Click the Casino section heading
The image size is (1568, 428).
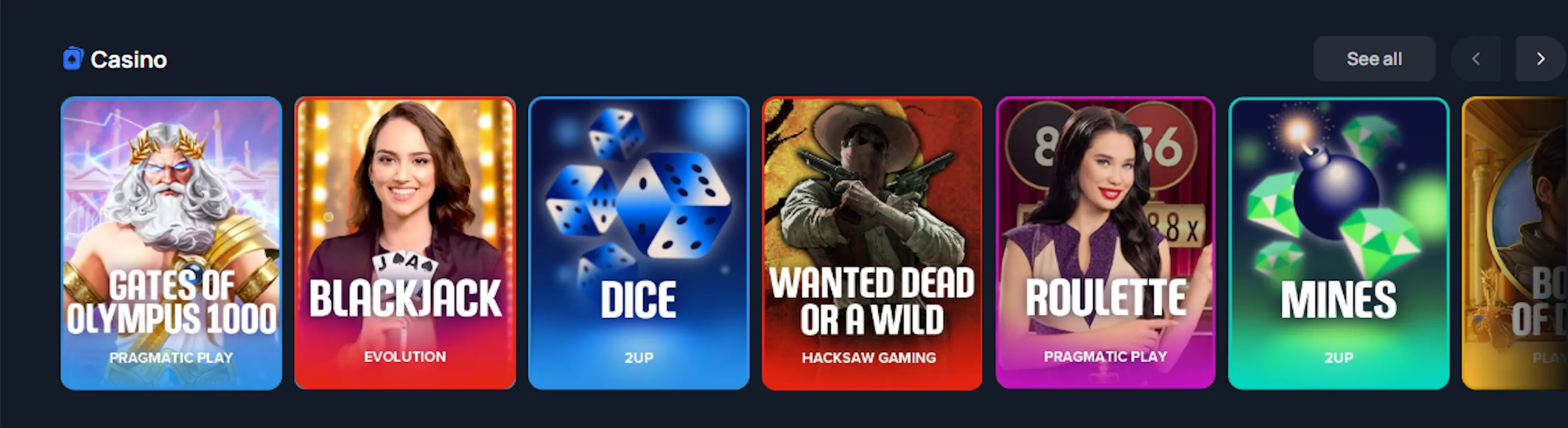click(129, 60)
